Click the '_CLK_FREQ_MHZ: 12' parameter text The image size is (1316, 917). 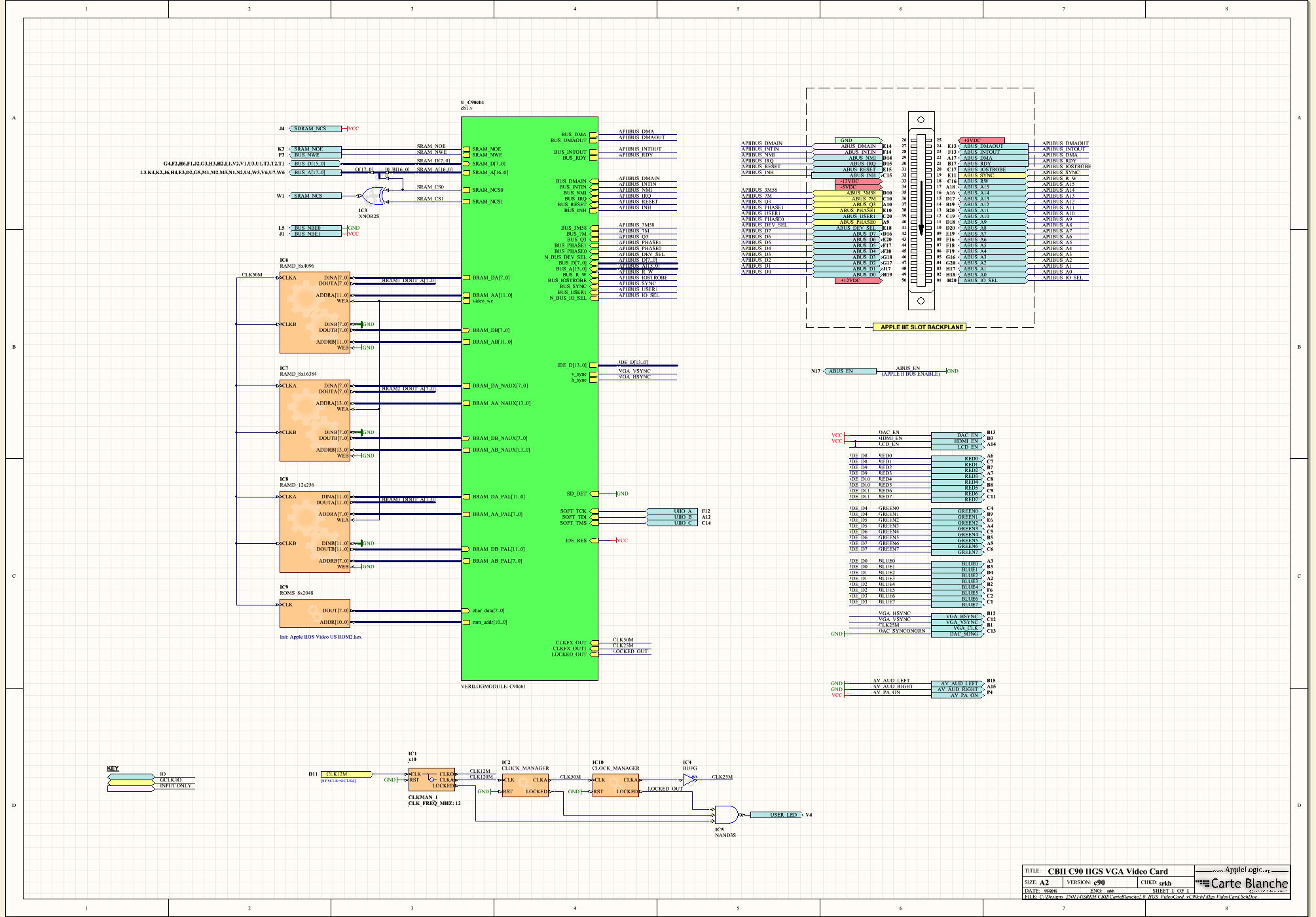click(x=434, y=803)
